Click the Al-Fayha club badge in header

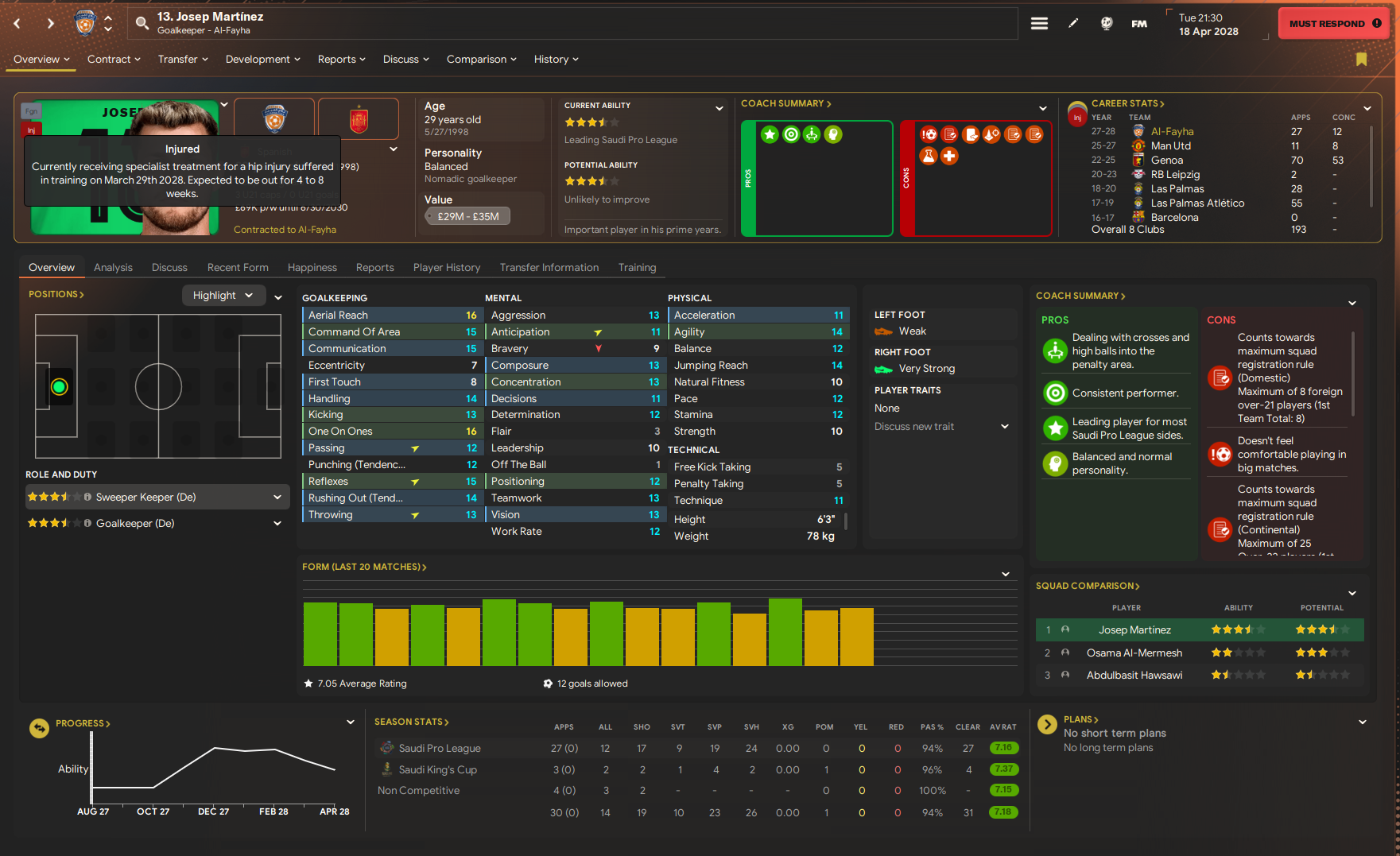click(85, 23)
